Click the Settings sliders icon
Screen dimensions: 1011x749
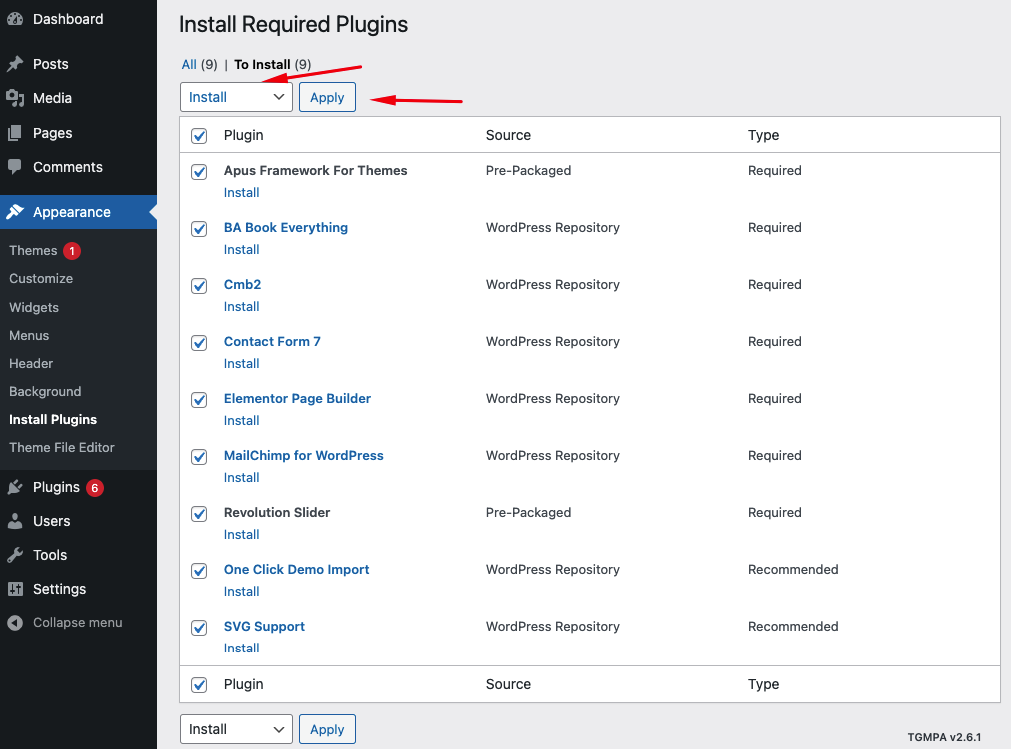[15, 589]
